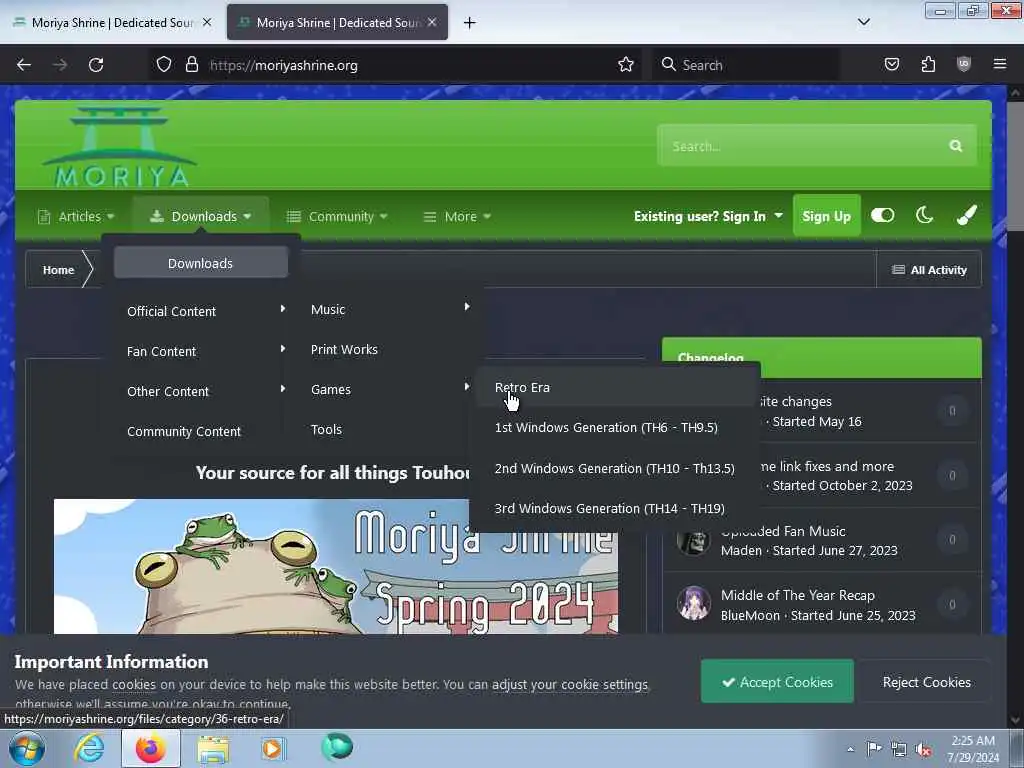Open the adjust your cookie settings link
Screen dimensions: 1024x768
(569, 685)
